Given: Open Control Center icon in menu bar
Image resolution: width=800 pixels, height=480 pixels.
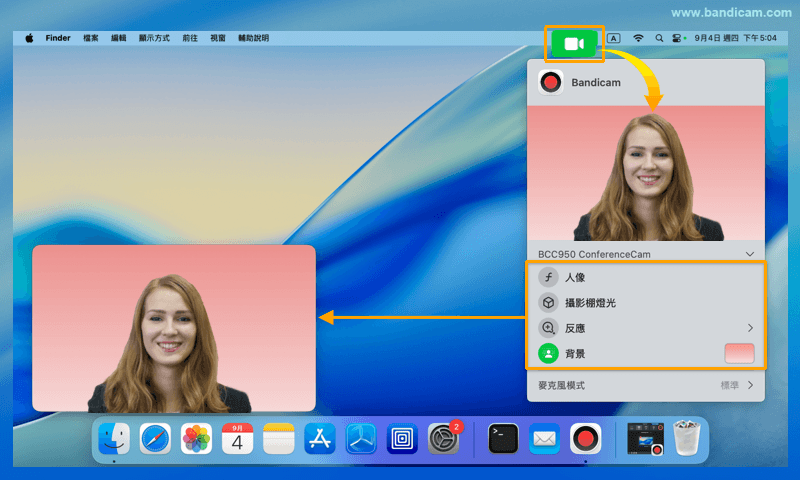Looking at the screenshot, I should pyautogui.click(x=677, y=38).
